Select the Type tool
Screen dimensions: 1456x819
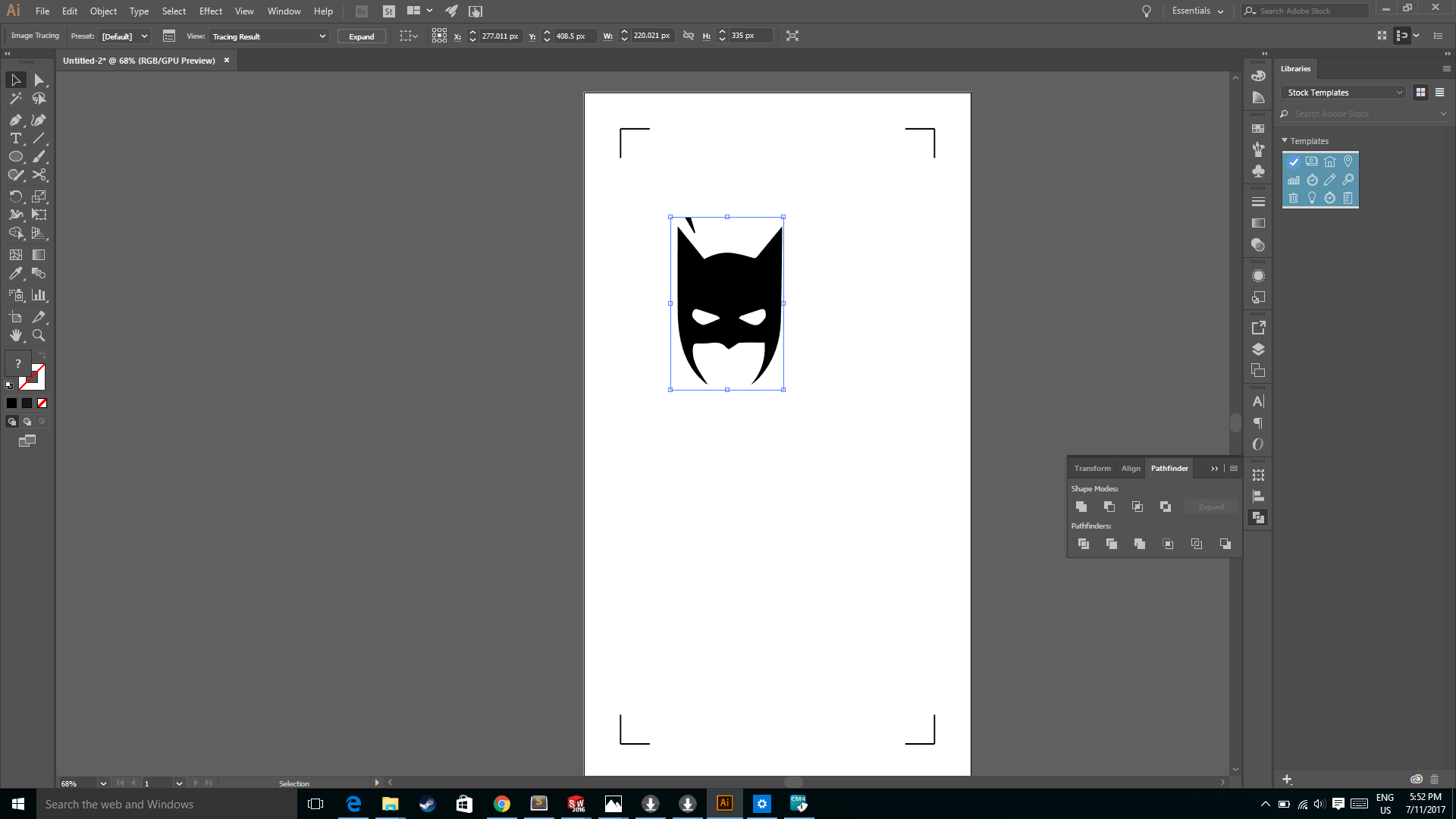[16, 138]
